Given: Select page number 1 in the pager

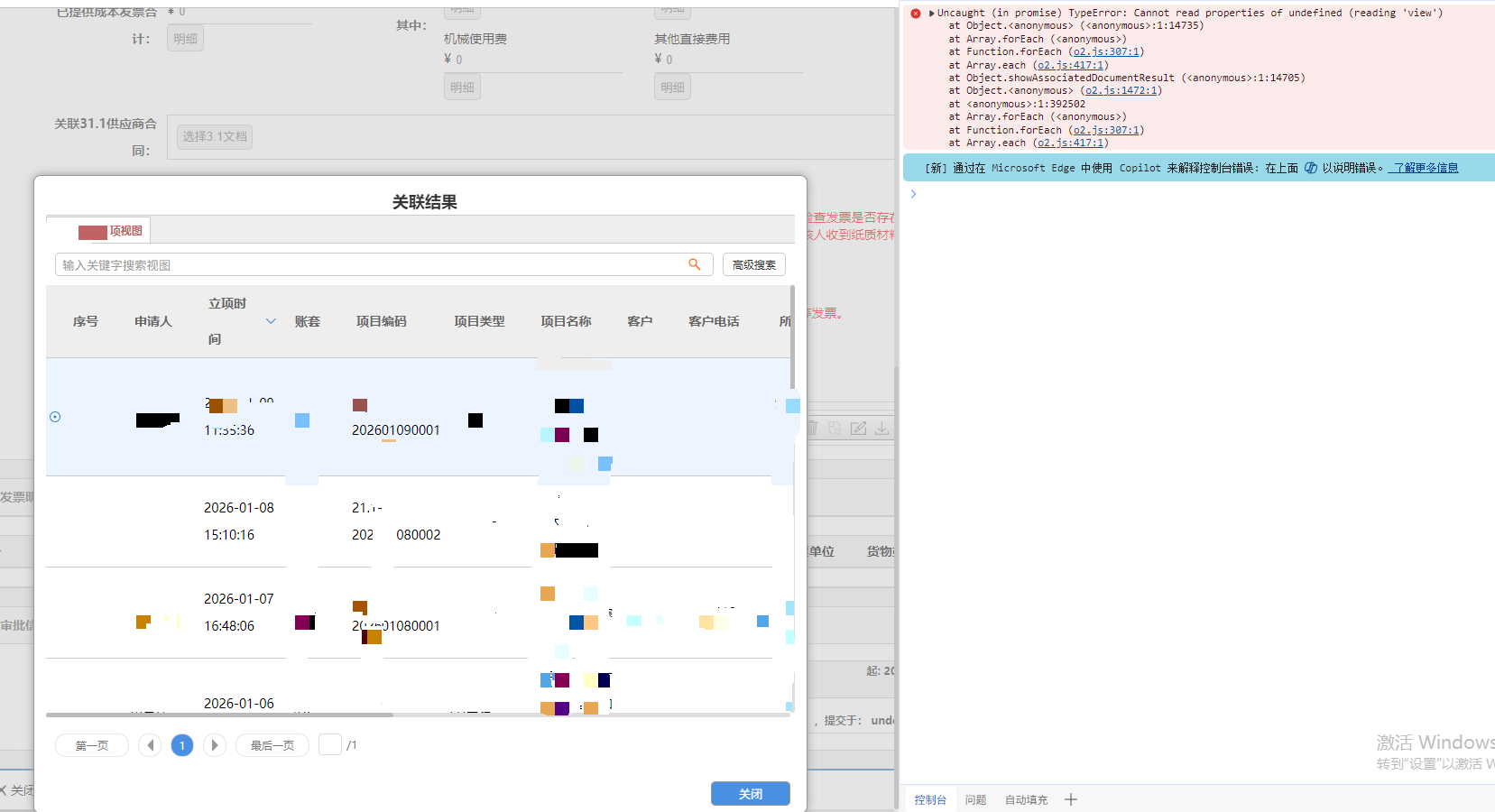Looking at the screenshot, I should 182,745.
